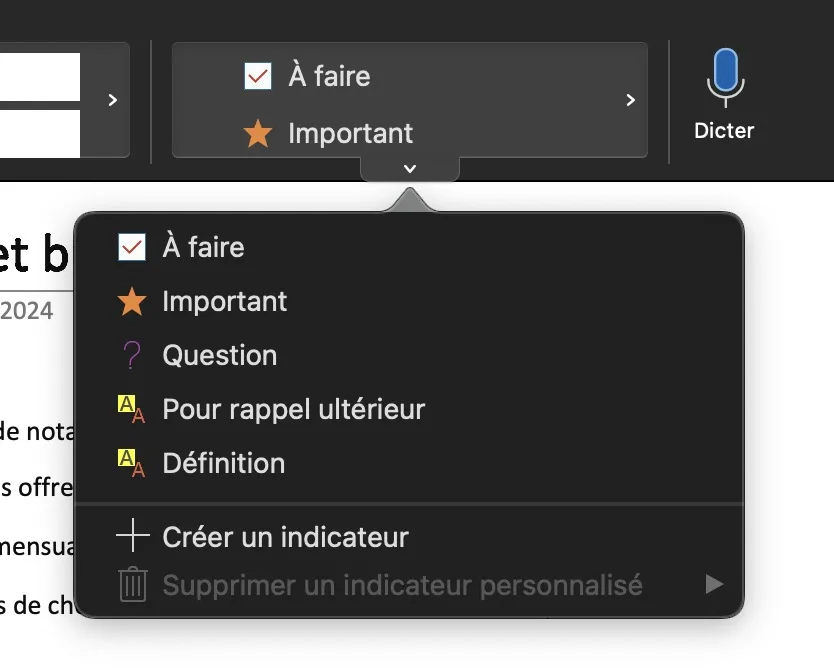This screenshot has width=834, height=668.
Task: Click the highlight icon beside Pour rappel ultérieur
Action: click(132, 410)
